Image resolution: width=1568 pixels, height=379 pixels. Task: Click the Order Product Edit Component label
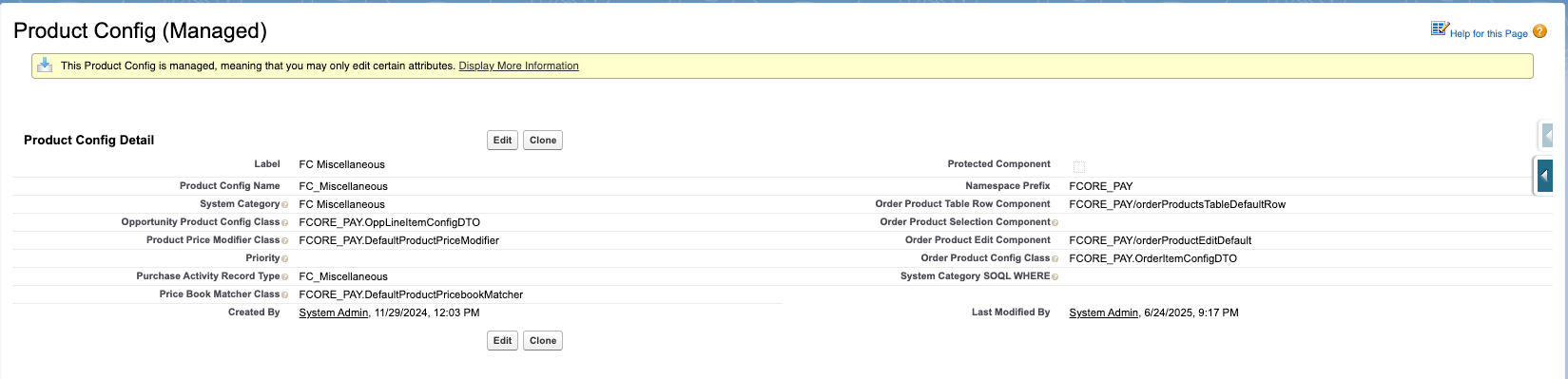978,240
